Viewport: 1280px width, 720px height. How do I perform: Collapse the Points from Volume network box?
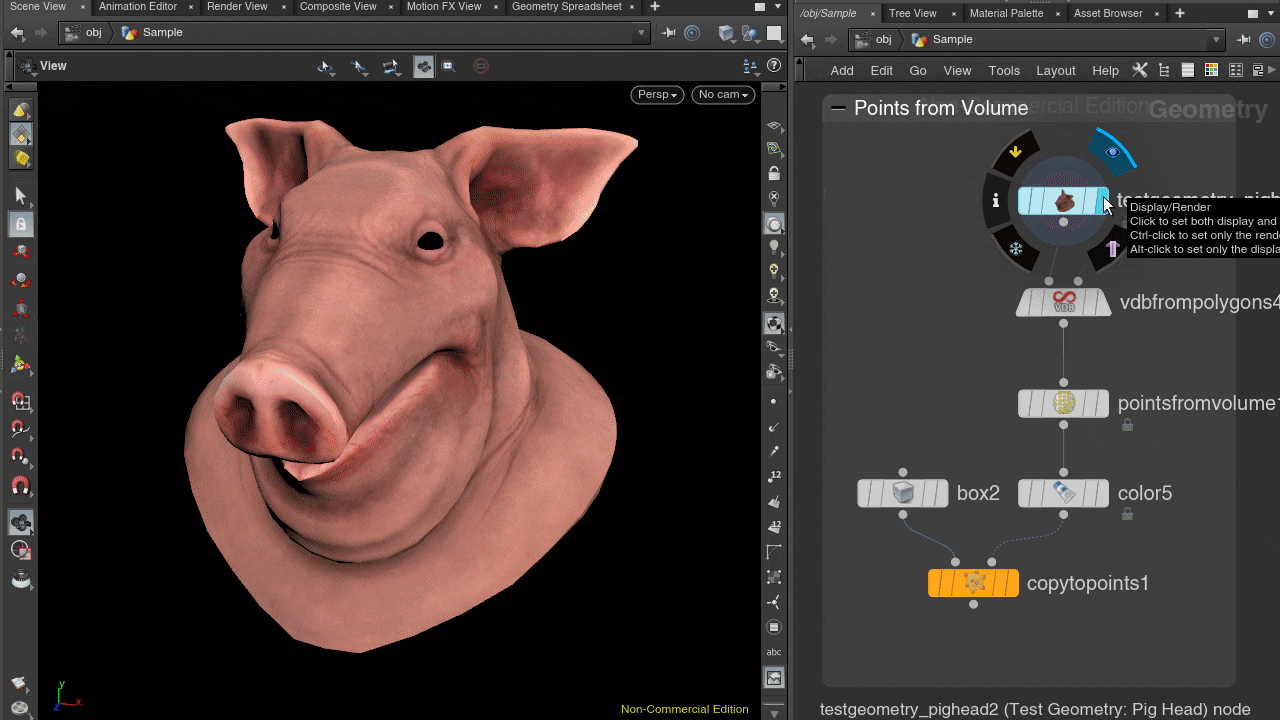[x=838, y=108]
